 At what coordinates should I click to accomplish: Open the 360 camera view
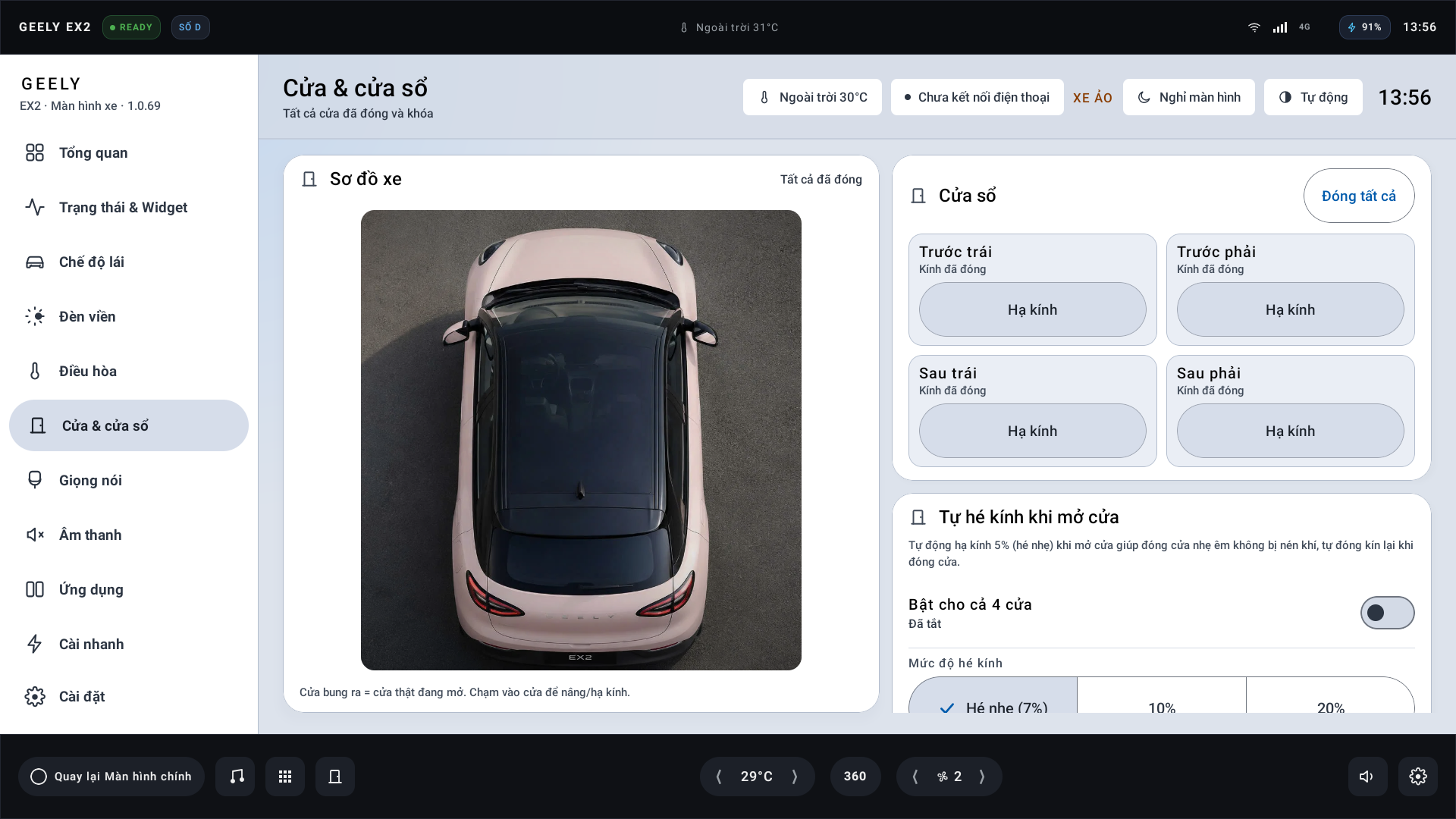pos(855,776)
